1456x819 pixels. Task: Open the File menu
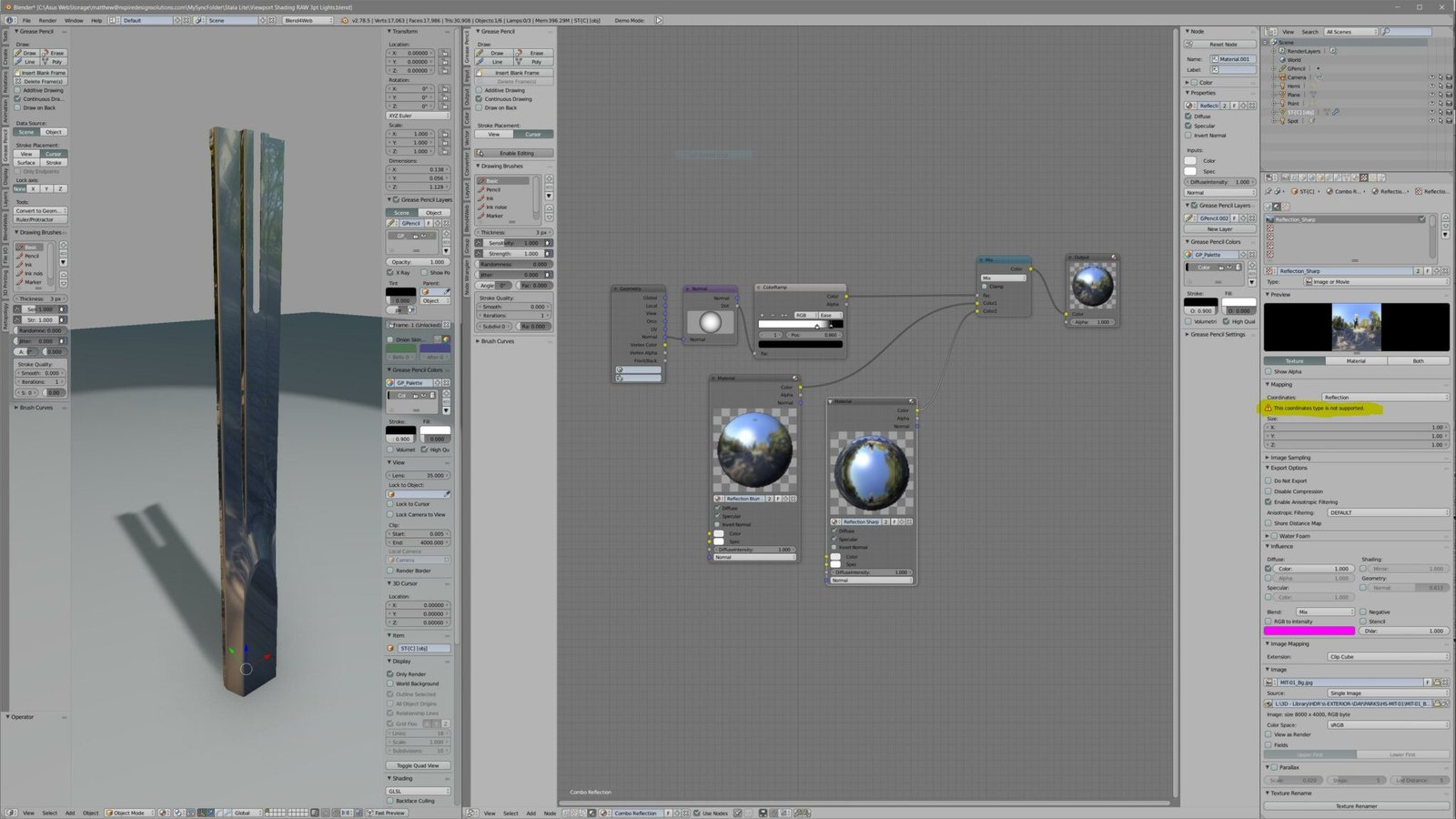tap(26, 20)
